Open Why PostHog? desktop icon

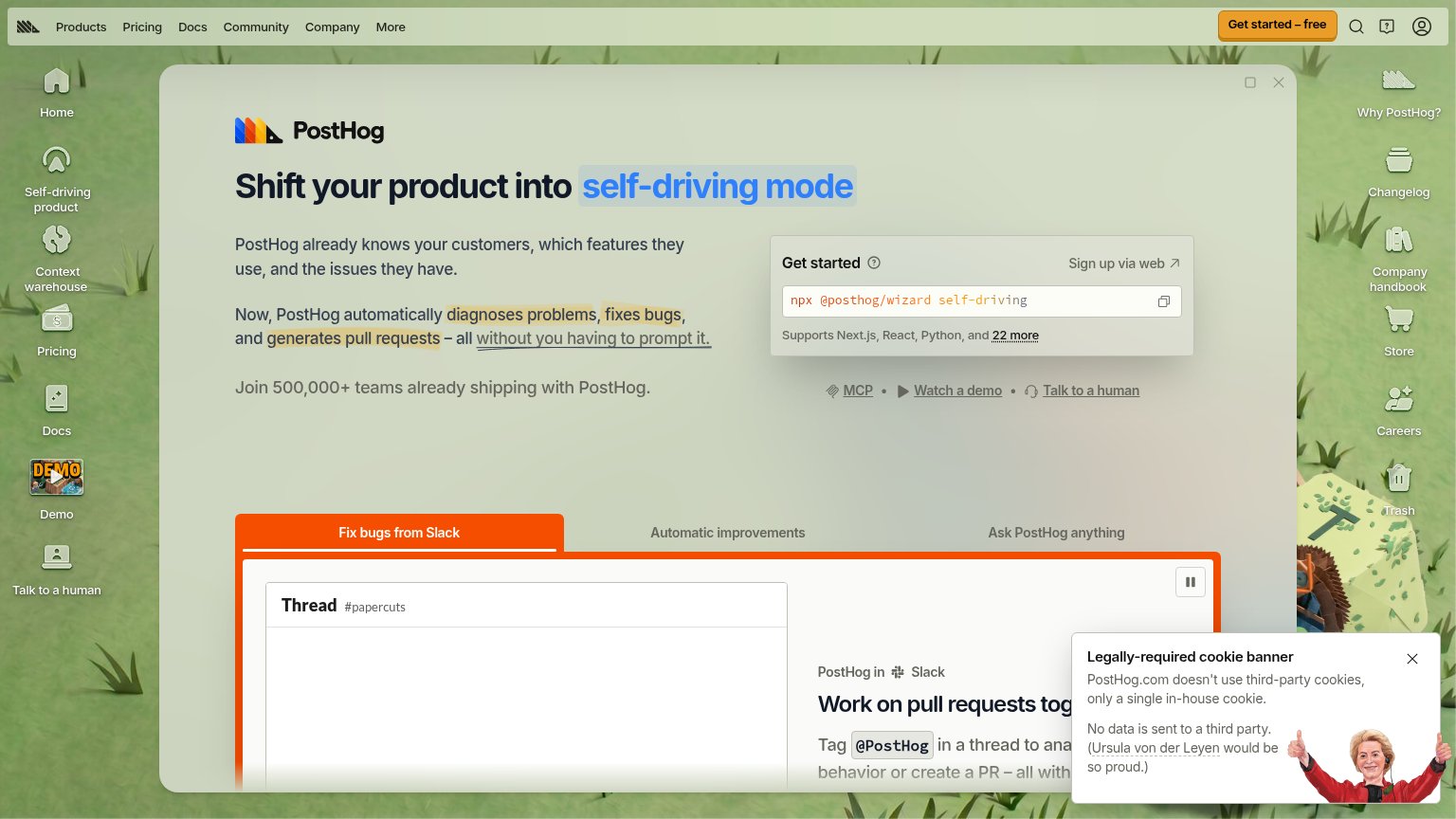1399,92
